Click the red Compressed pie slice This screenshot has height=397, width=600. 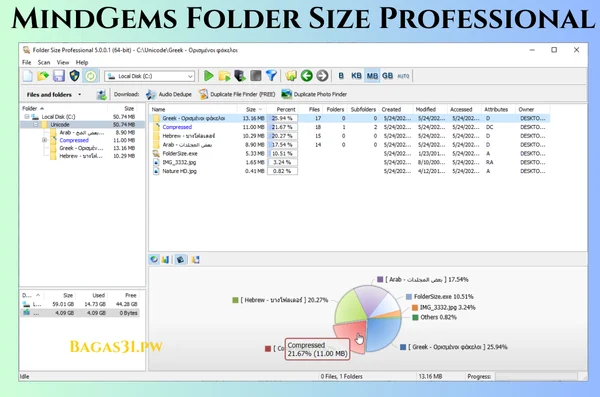(x=349, y=334)
